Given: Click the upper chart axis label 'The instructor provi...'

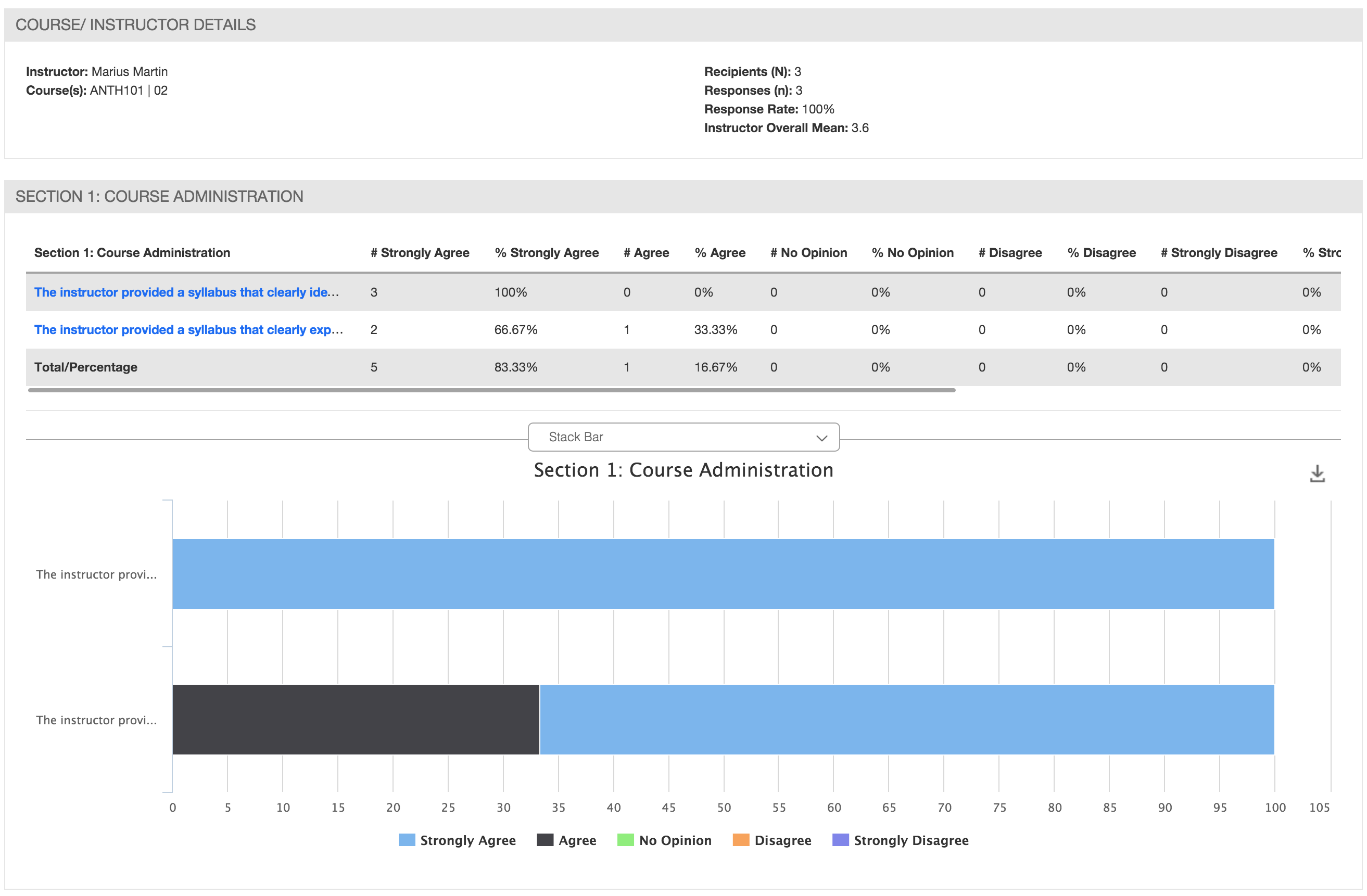Looking at the screenshot, I should coord(96,574).
